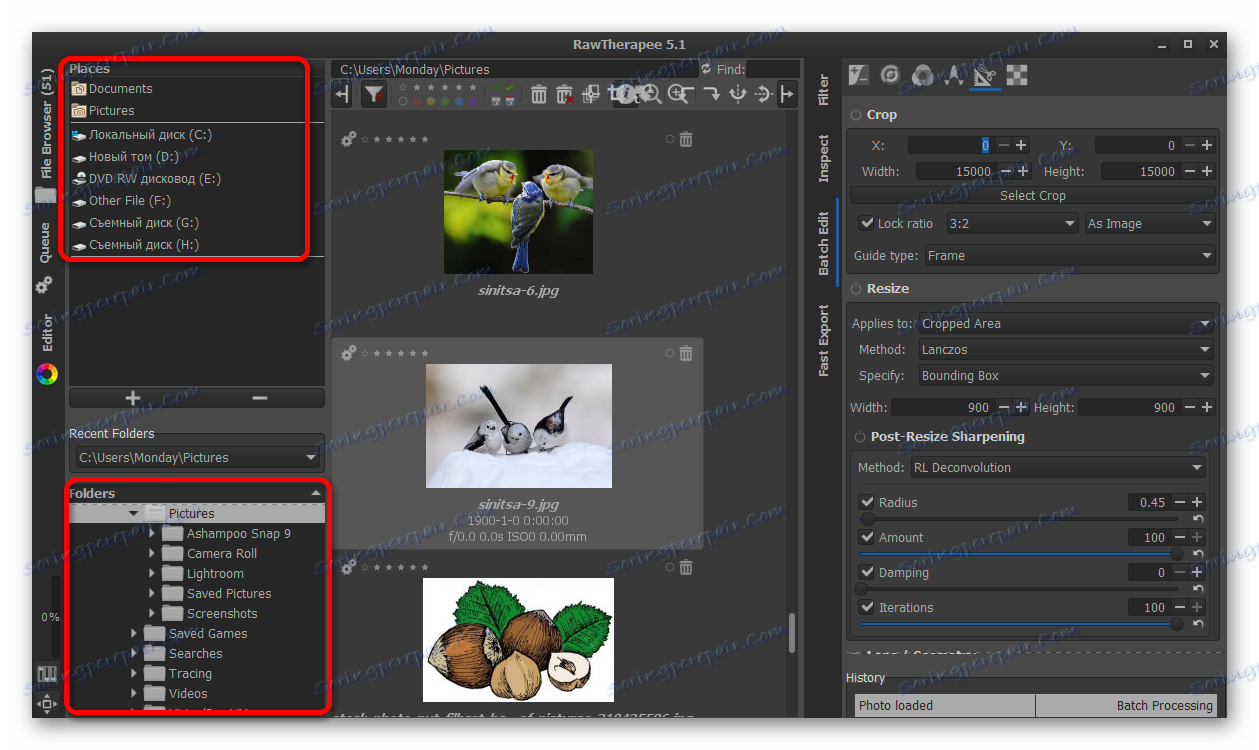The image size is (1259, 750).
Task: Open the Wavelet tools tab icon
Action: pyautogui.click(x=954, y=75)
